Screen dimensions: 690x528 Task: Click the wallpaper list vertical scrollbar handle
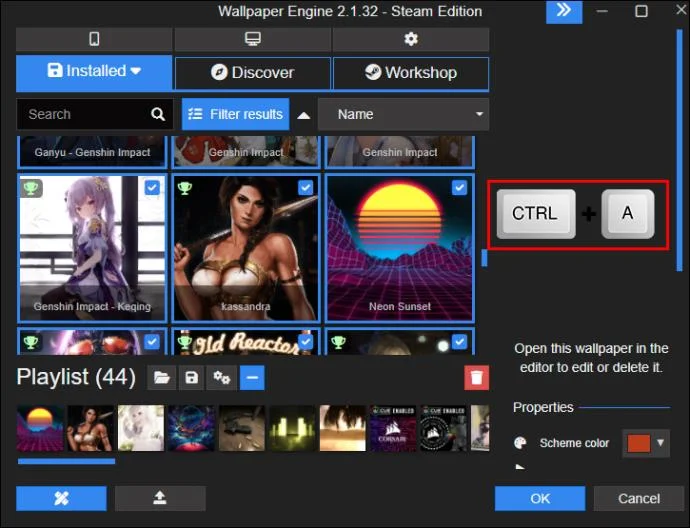484,258
